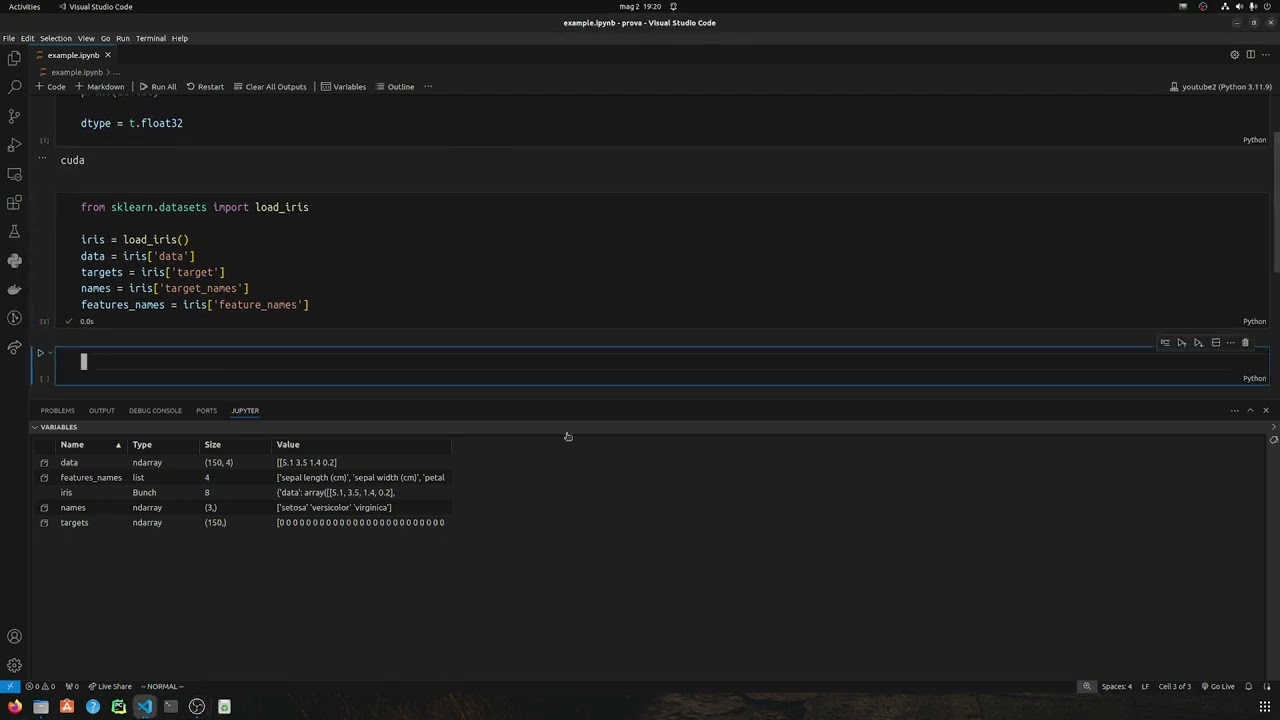Image resolution: width=1280 pixels, height=720 pixels.
Task: Split the editor to the right
Action: point(1250,55)
